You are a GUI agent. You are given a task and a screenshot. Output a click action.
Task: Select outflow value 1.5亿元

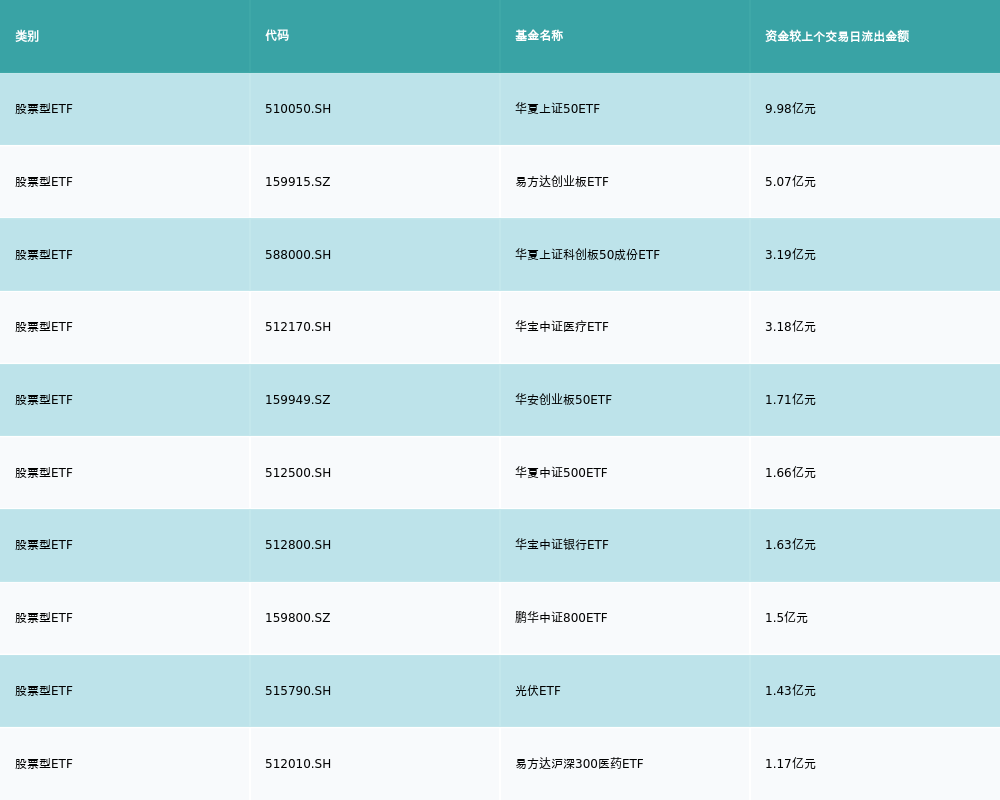[x=786, y=618]
